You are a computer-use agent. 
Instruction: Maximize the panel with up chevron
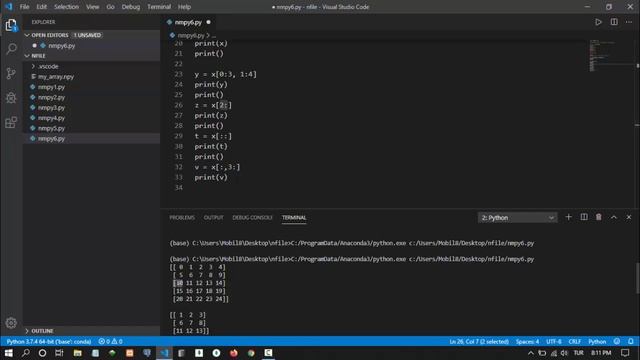[614, 217]
